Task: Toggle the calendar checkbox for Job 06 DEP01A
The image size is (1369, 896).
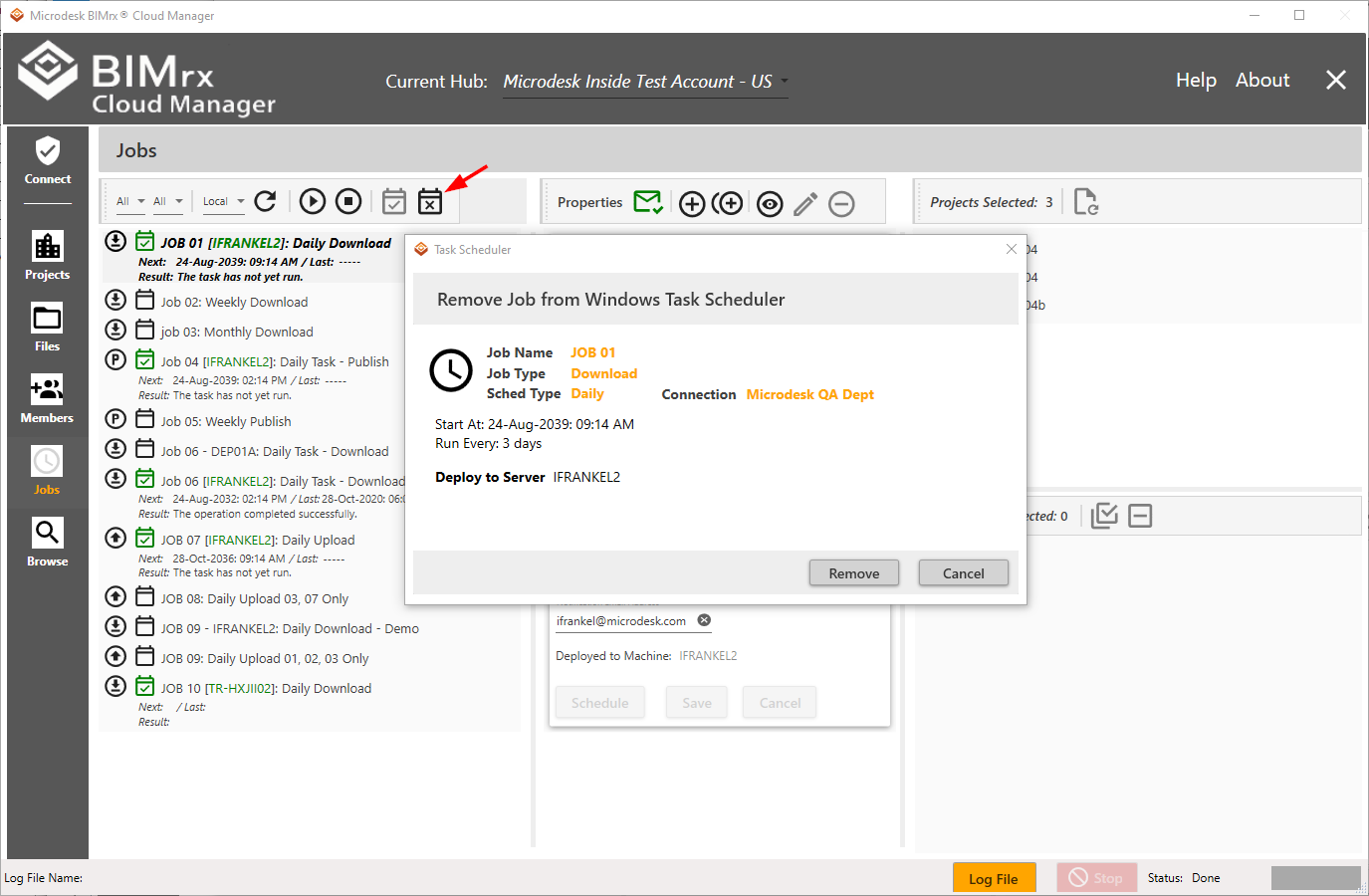Action: pos(145,449)
